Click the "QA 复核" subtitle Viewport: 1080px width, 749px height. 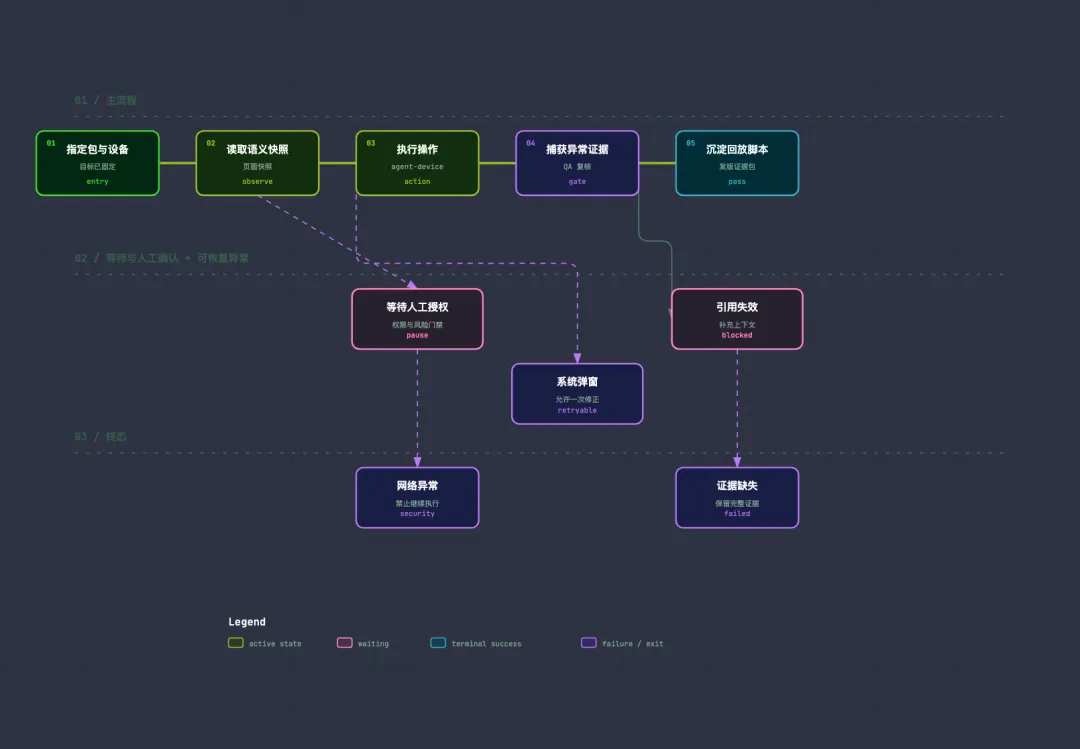pyautogui.click(x=577, y=167)
